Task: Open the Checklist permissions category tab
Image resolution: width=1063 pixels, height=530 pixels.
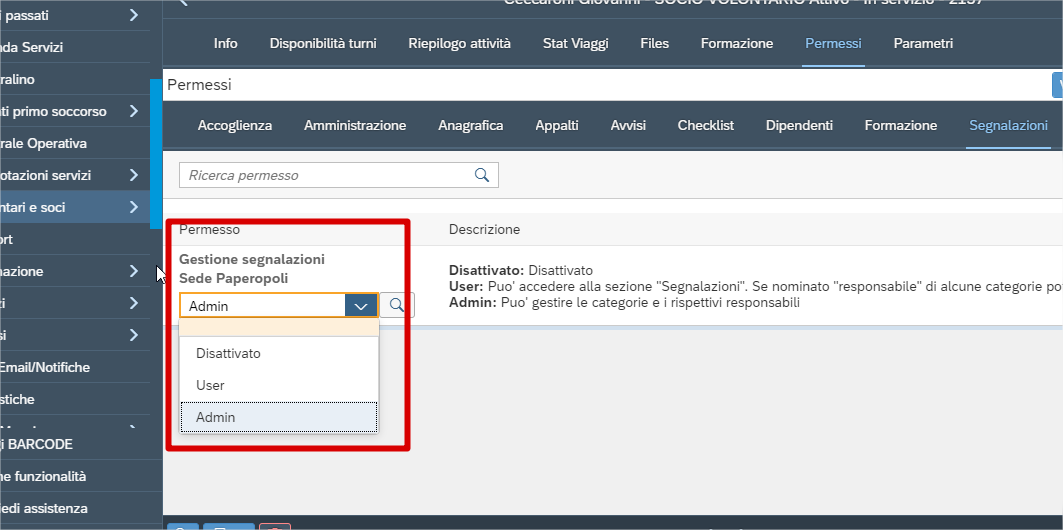Action: [x=706, y=125]
